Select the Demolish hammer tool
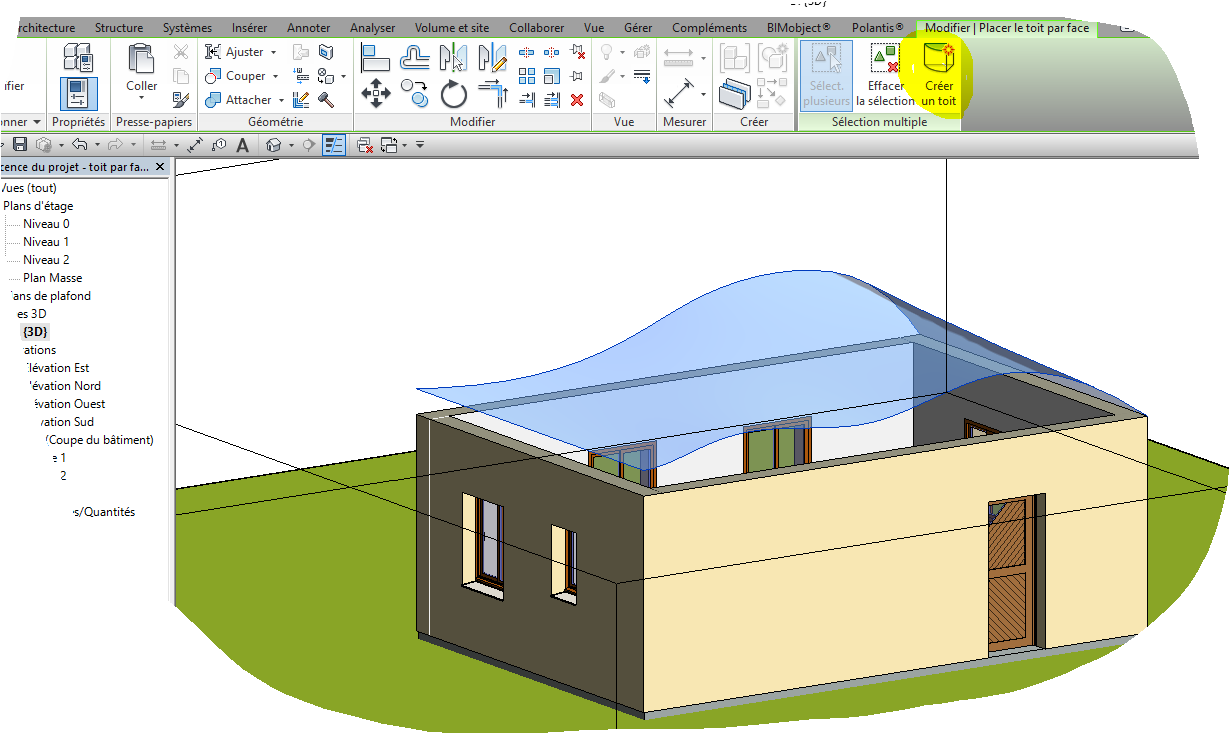This screenshot has height=734, width=1232. [326, 99]
